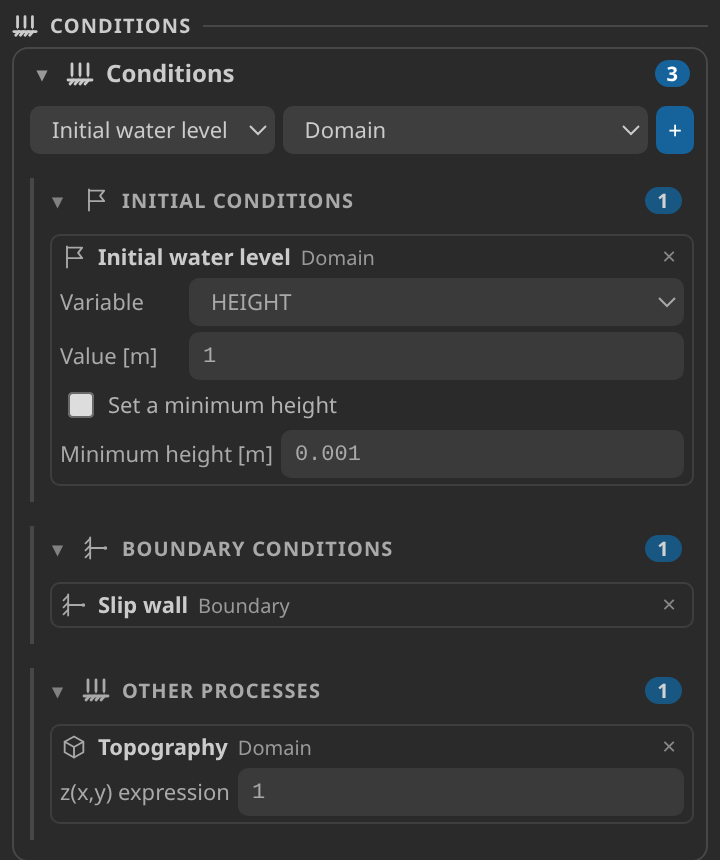
Task: Click the boundary icon beside Boundary Conditions heading
Action: [x=95, y=548]
